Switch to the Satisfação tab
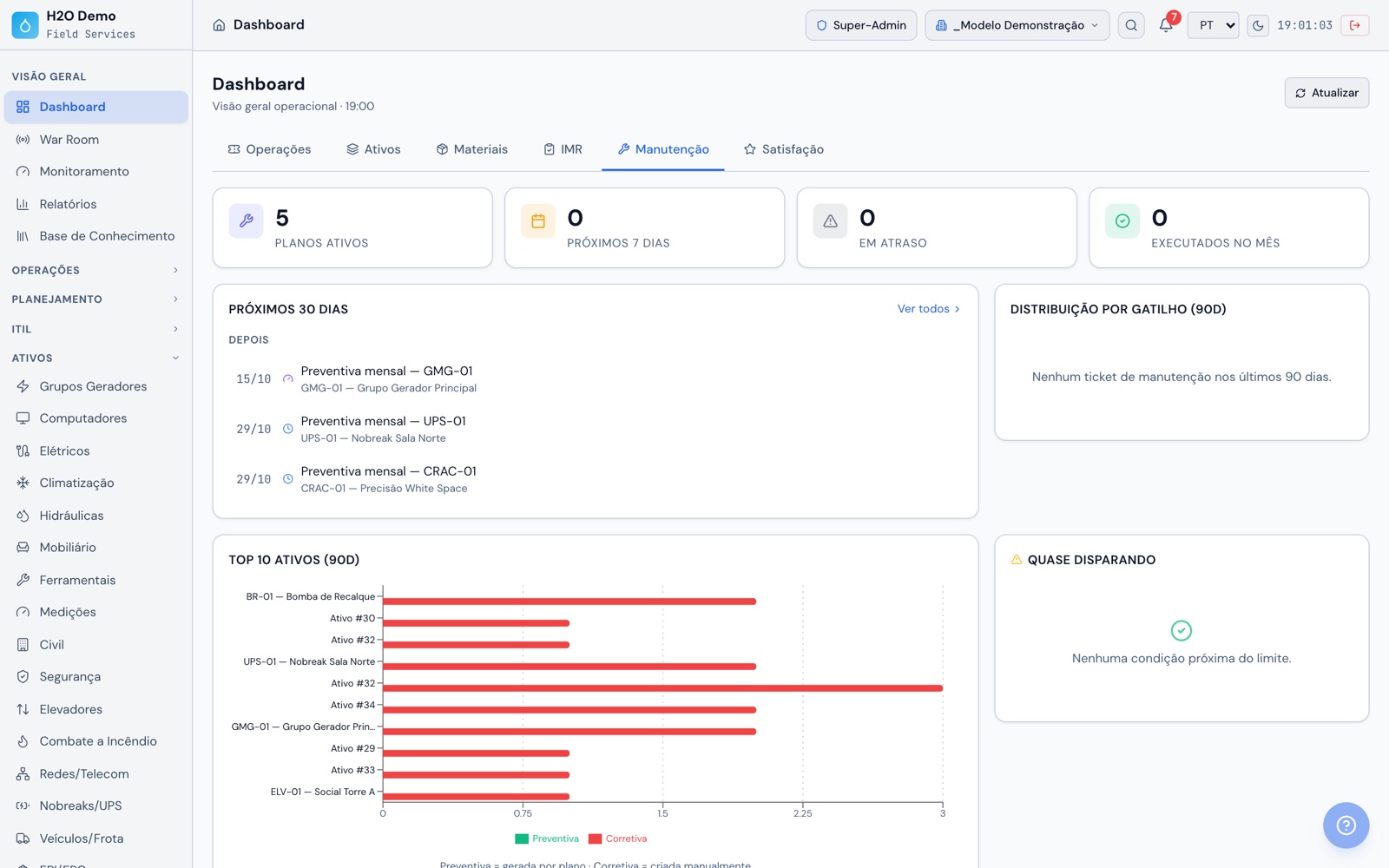The width and height of the screenshot is (1389, 868). pyautogui.click(x=784, y=149)
